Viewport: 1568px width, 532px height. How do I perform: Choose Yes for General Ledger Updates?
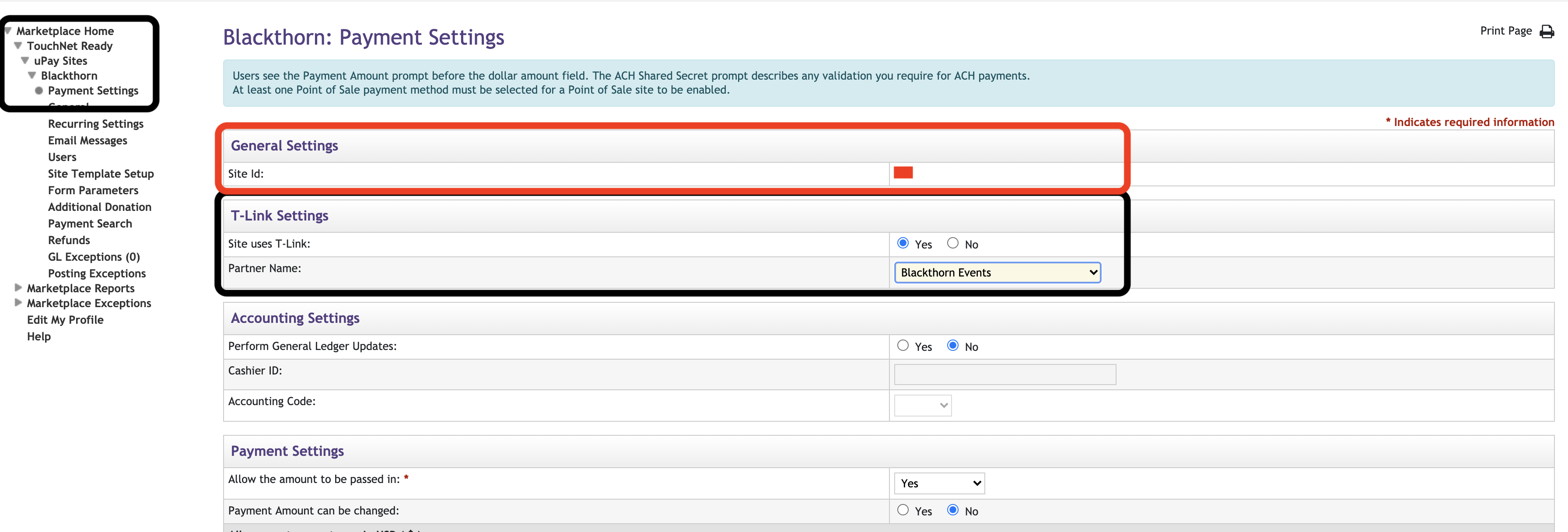point(903,346)
